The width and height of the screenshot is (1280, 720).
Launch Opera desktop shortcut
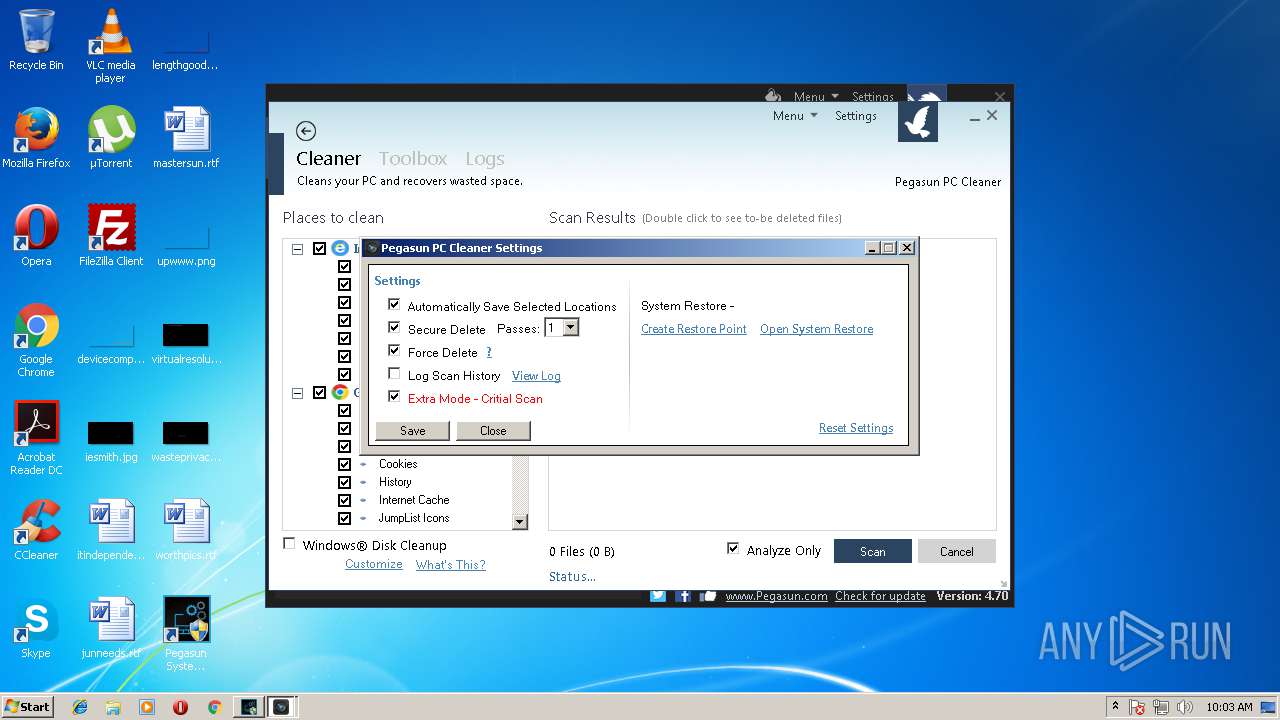coord(36,236)
